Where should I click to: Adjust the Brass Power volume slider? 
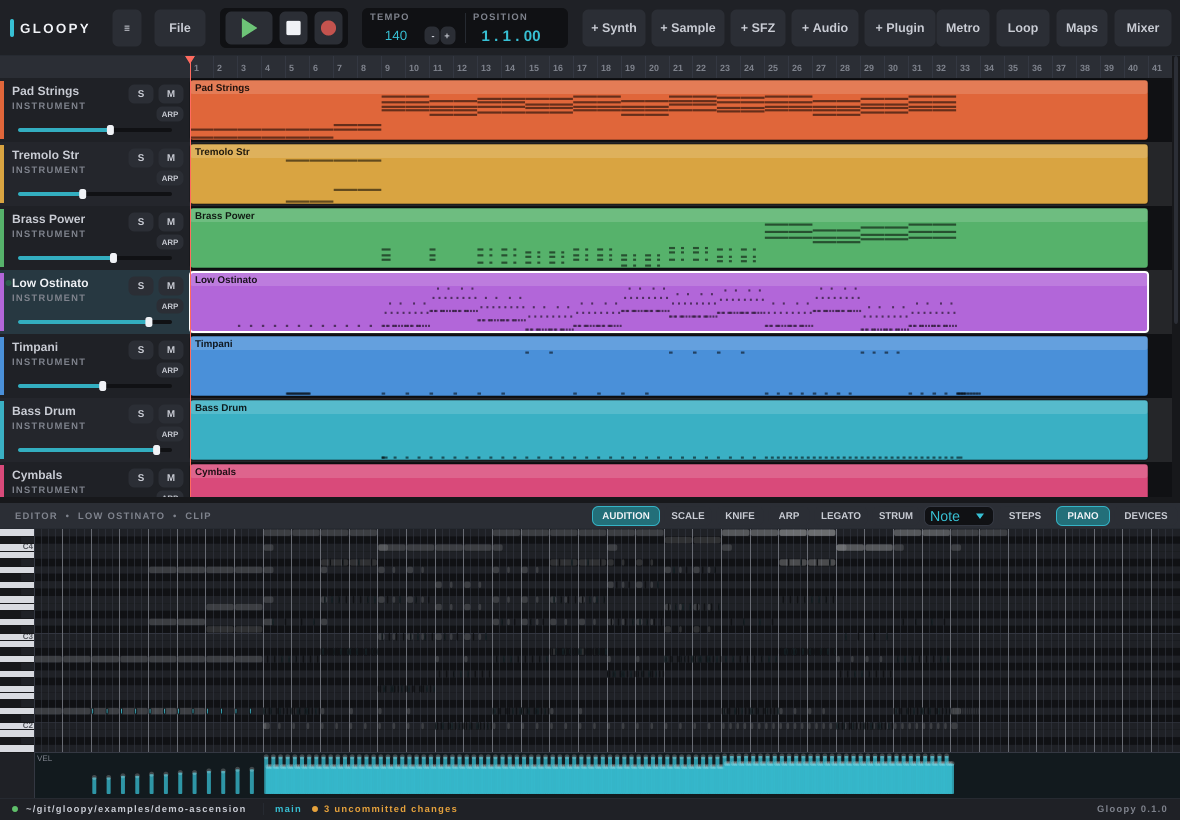pyautogui.click(x=95, y=258)
